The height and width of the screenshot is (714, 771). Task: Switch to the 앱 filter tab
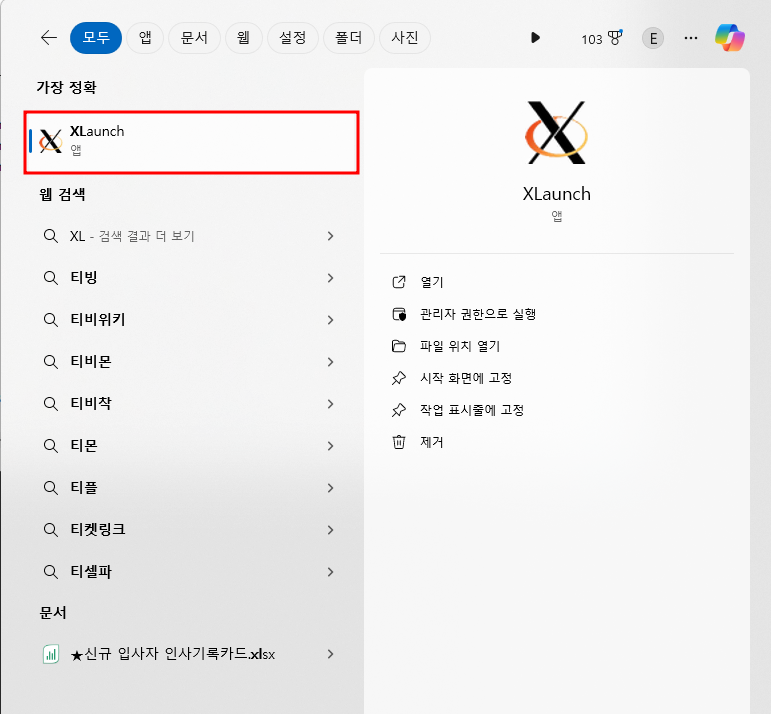pyautogui.click(x=145, y=38)
